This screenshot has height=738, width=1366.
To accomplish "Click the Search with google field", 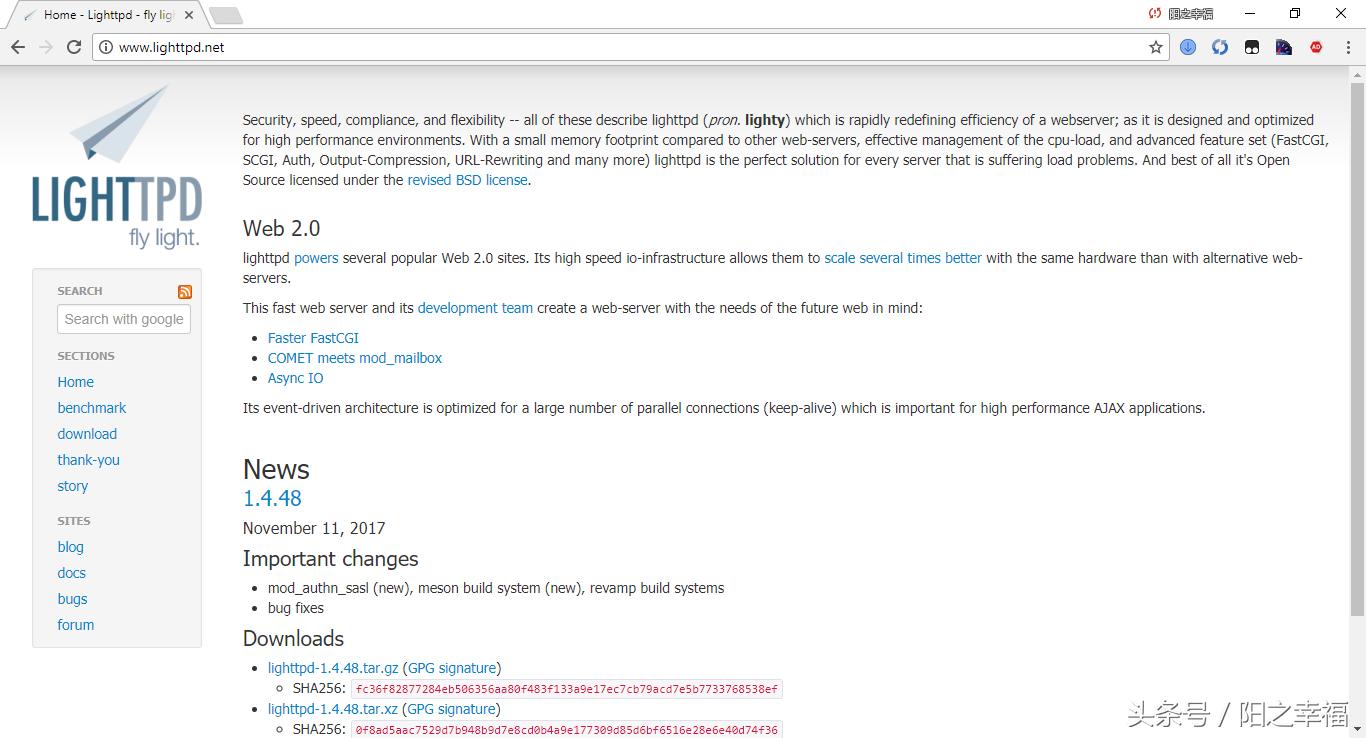I will pos(124,319).
